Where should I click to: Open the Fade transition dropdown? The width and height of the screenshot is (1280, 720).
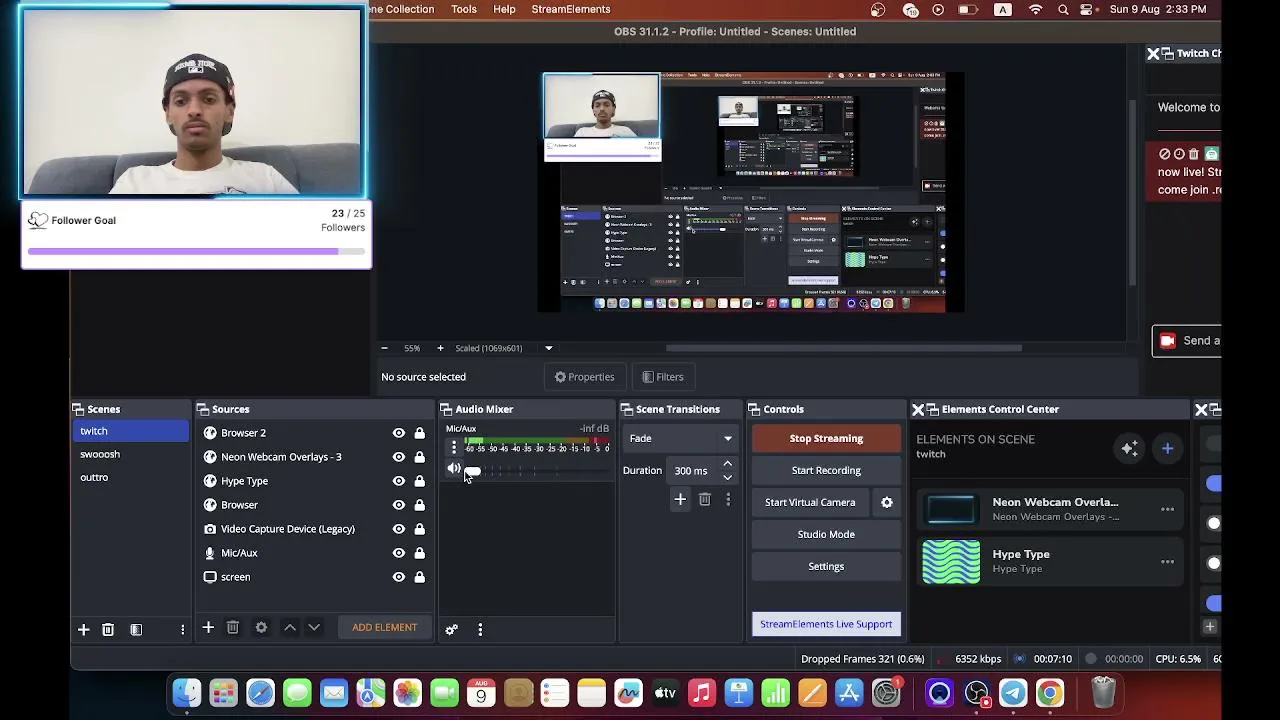[680, 438]
